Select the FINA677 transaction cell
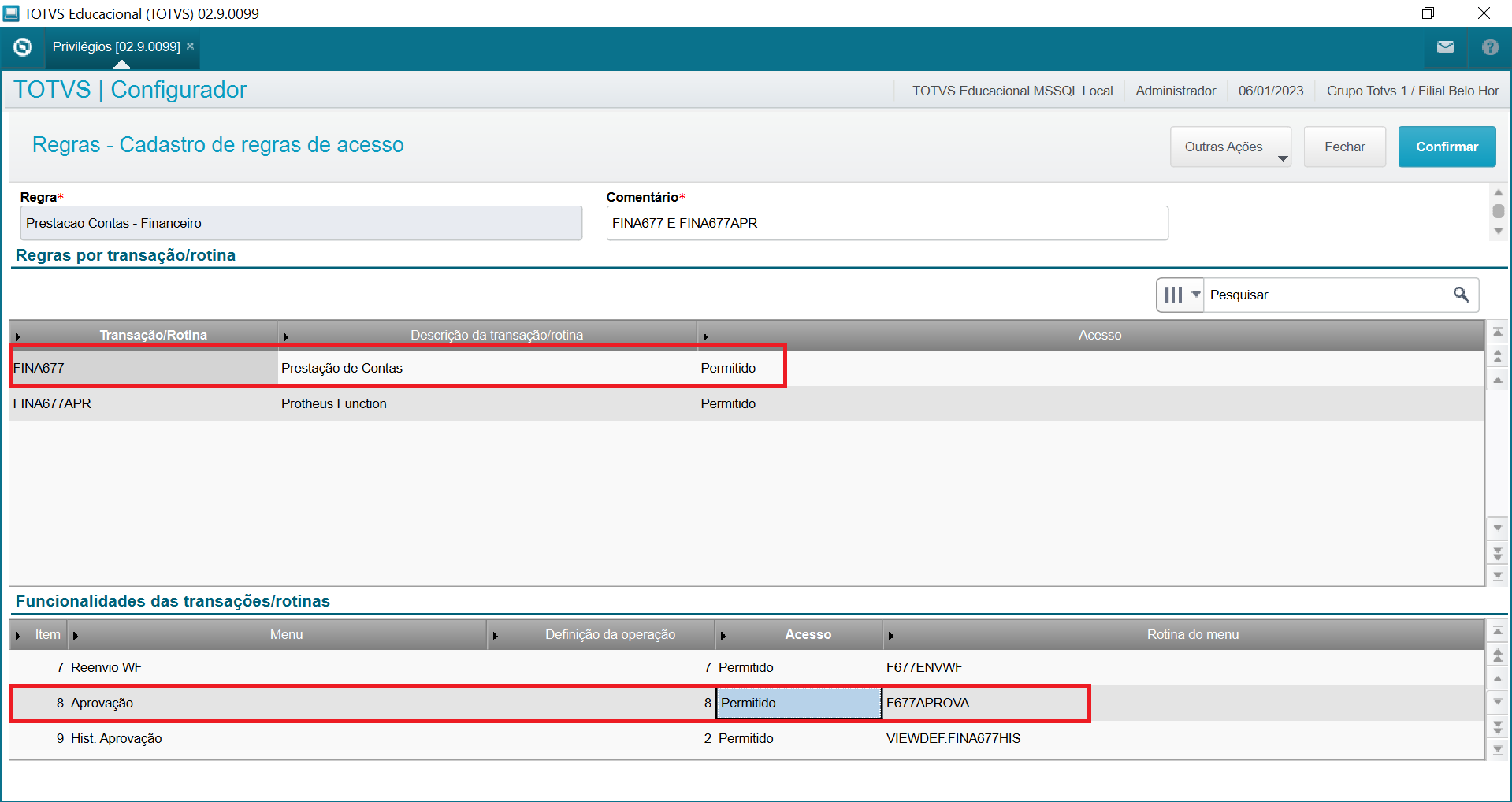Image resolution: width=1512 pixels, height=802 pixels. 143,368
